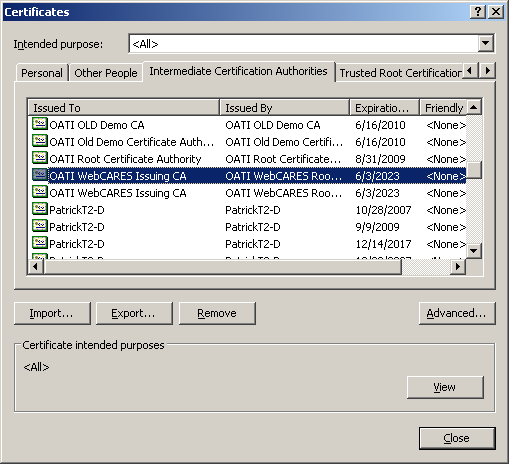The image size is (509, 464).
Task: Sort by the Friendly name column header
Action: (443, 108)
